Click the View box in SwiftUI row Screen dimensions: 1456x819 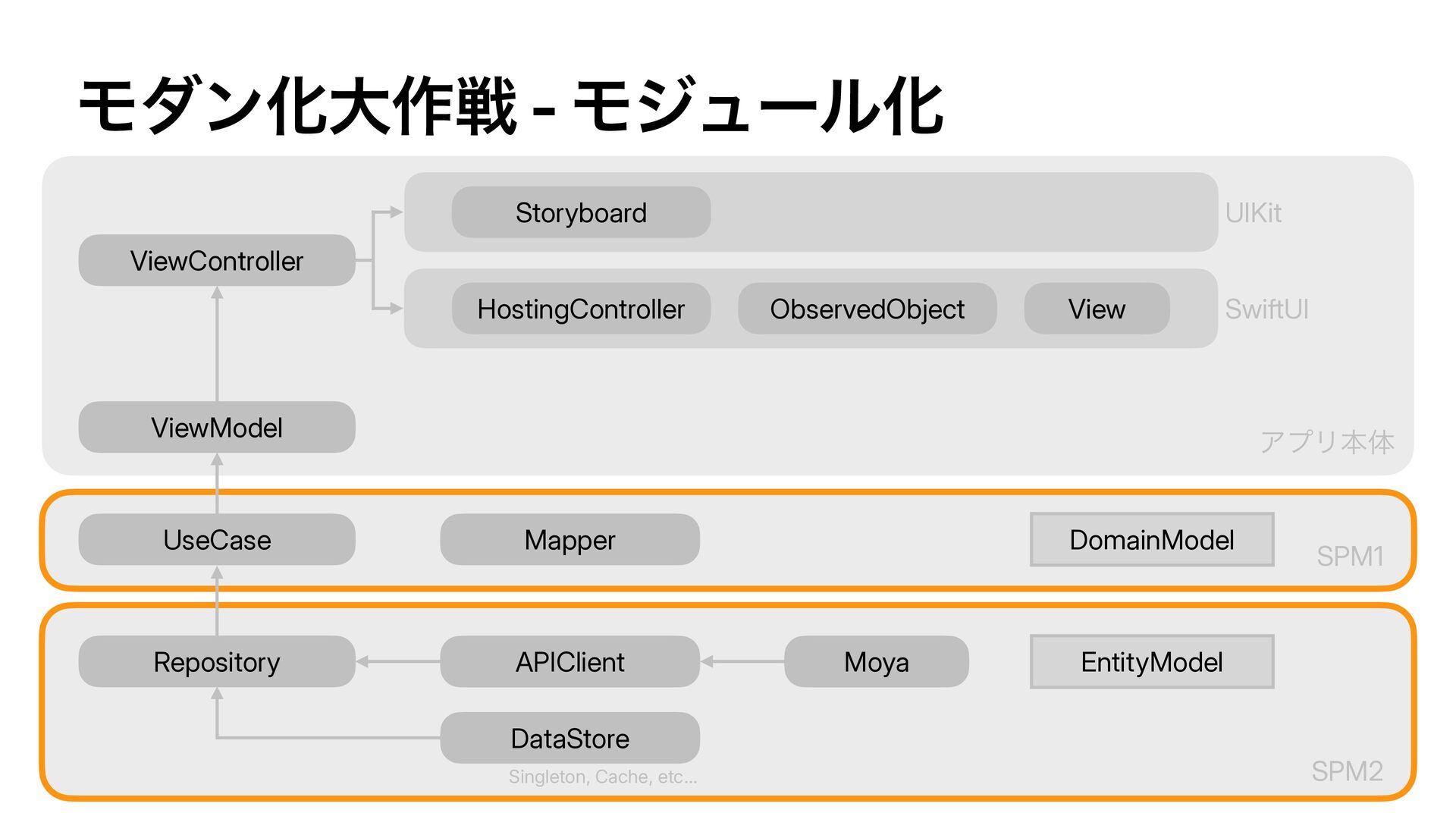1097,309
